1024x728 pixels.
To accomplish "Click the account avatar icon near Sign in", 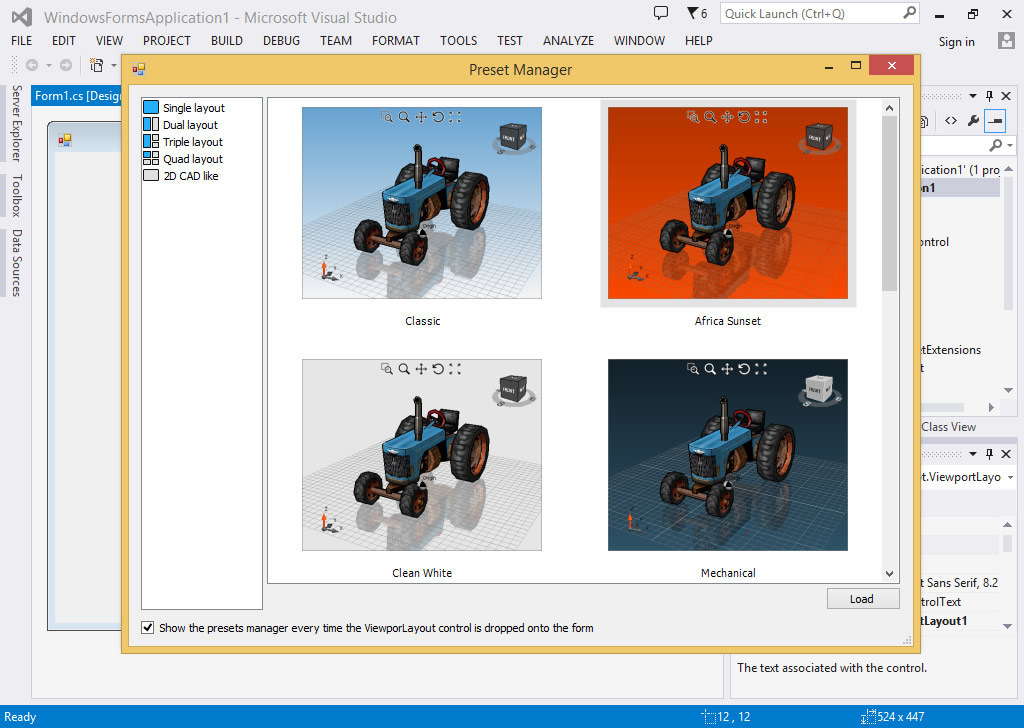I will tap(1006, 40).
